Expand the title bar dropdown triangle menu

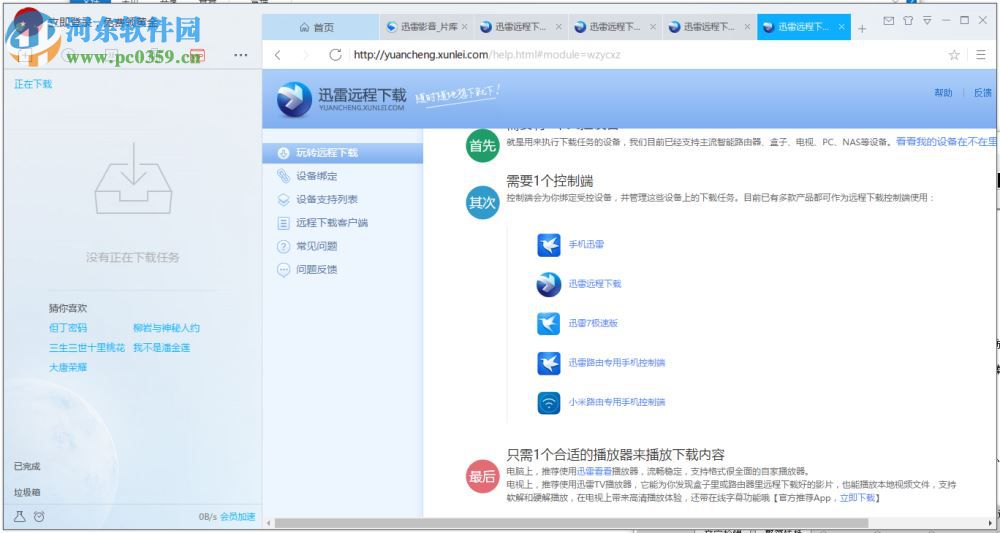[x=927, y=21]
